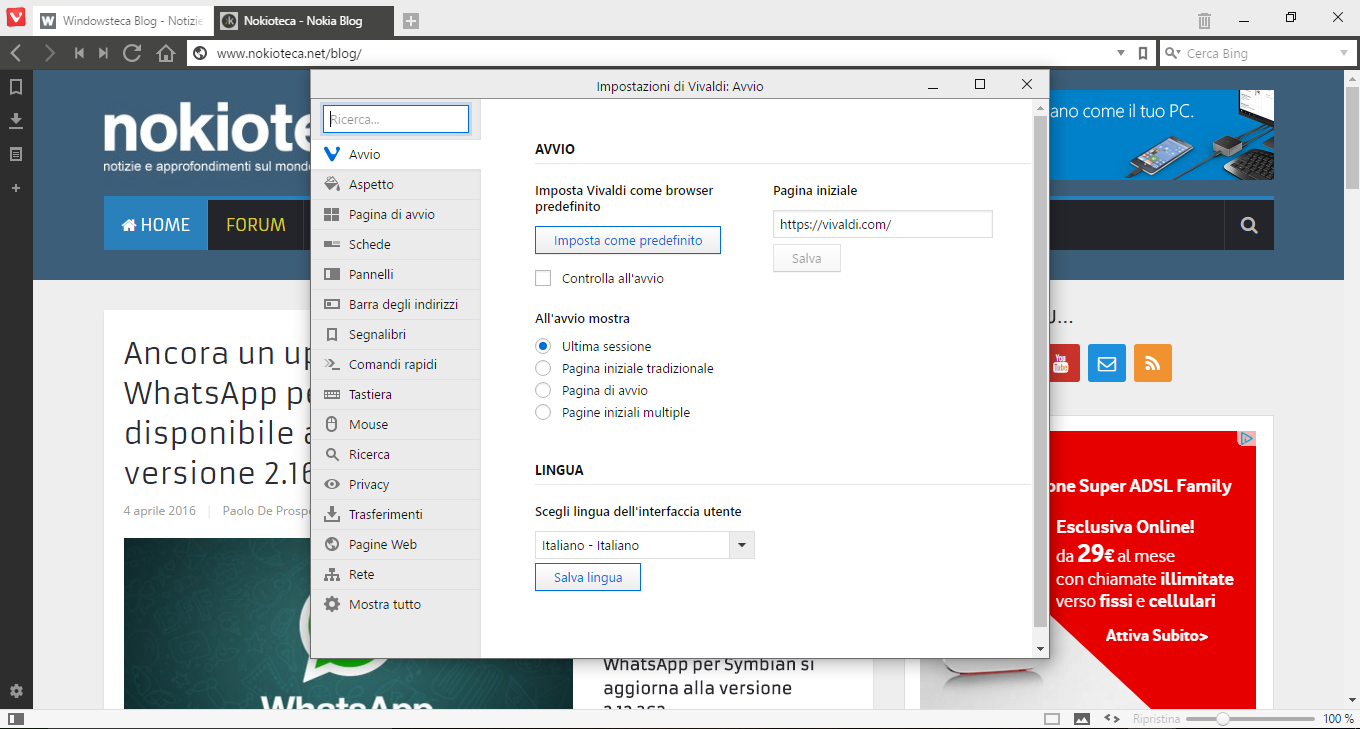Open Segnalibri settings section
Screen dimensions: 1360x729
tap(396, 334)
